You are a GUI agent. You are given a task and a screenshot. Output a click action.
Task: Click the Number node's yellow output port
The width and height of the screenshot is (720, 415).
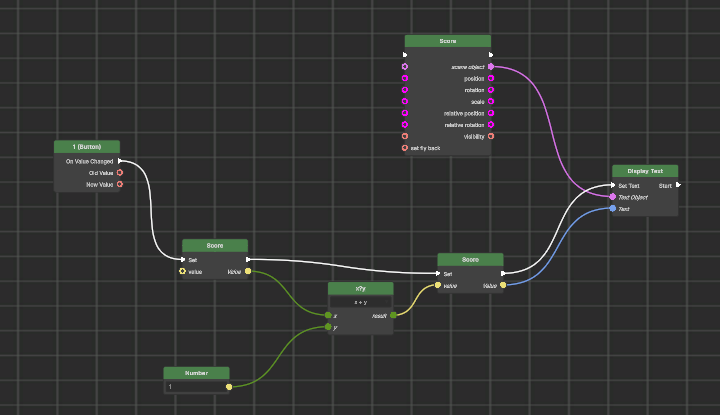click(229, 386)
